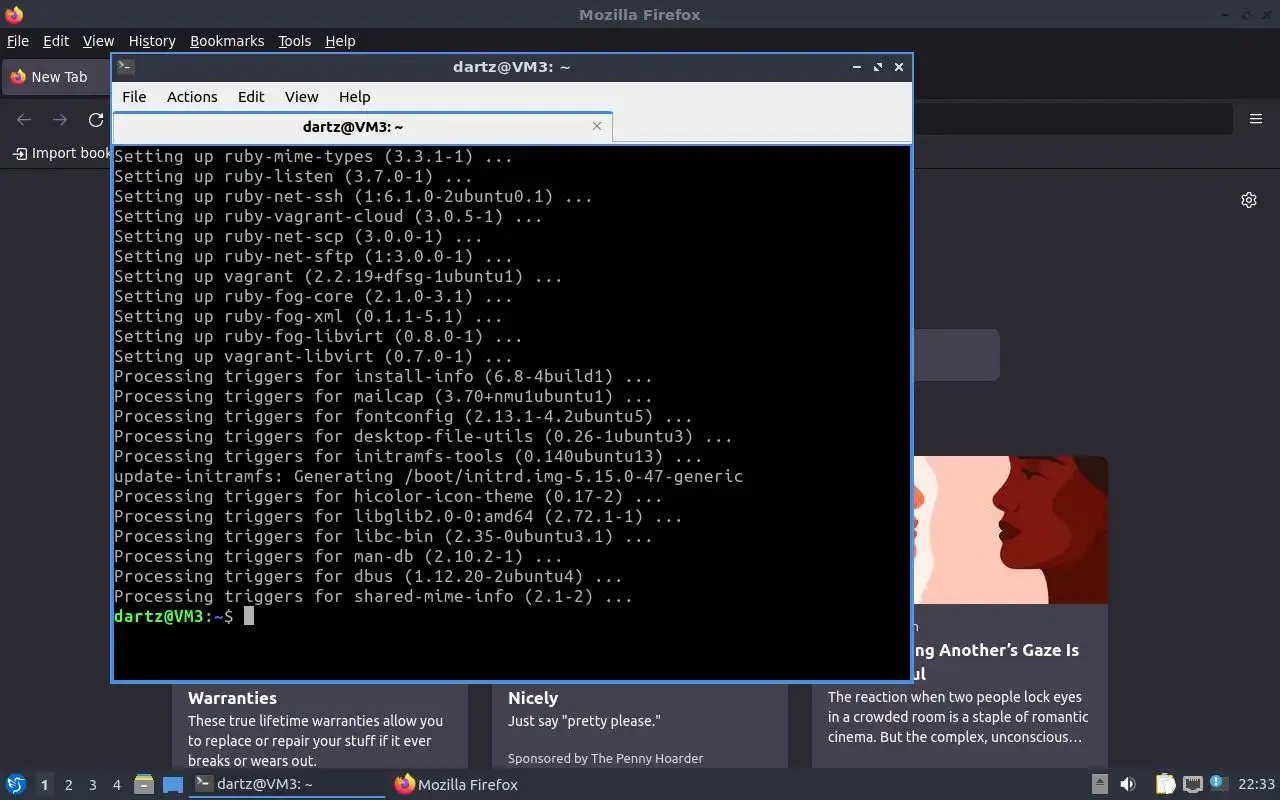Maximize the terminal window
Screen dimensions: 1280x800
[x=878, y=67]
